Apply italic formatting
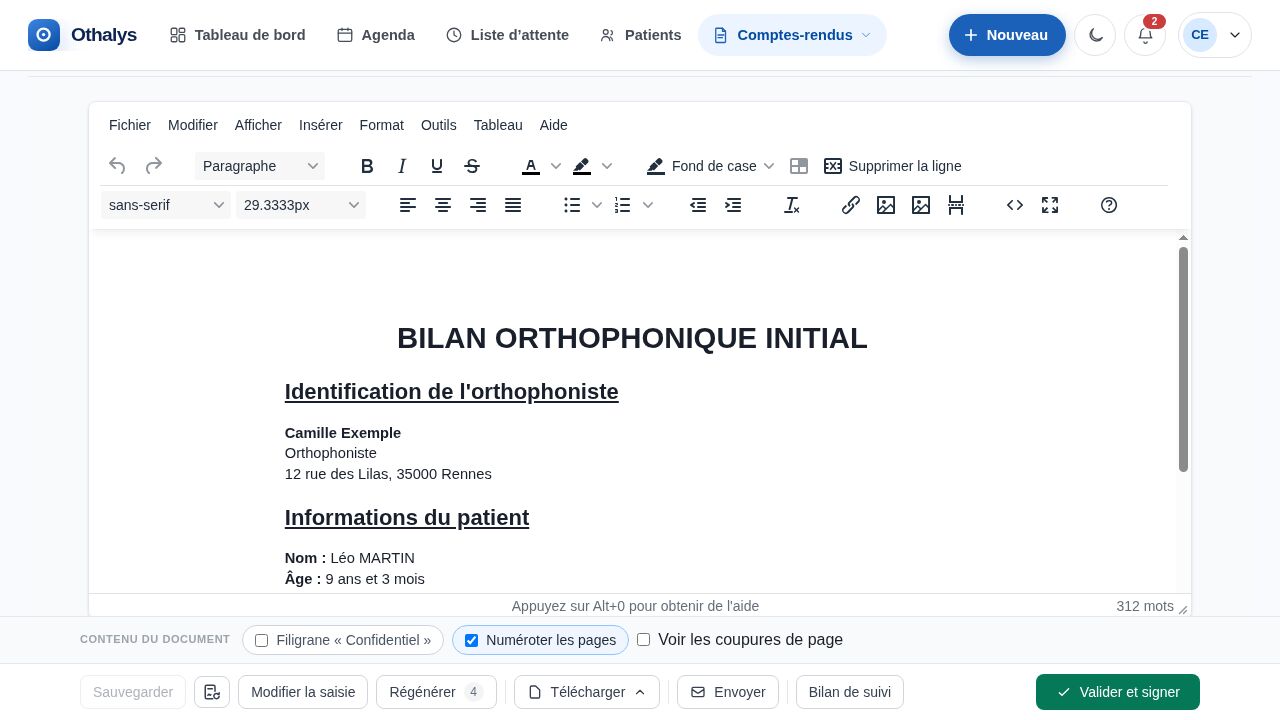Image resolution: width=1280 pixels, height=720 pixels. tap(402, 166)
